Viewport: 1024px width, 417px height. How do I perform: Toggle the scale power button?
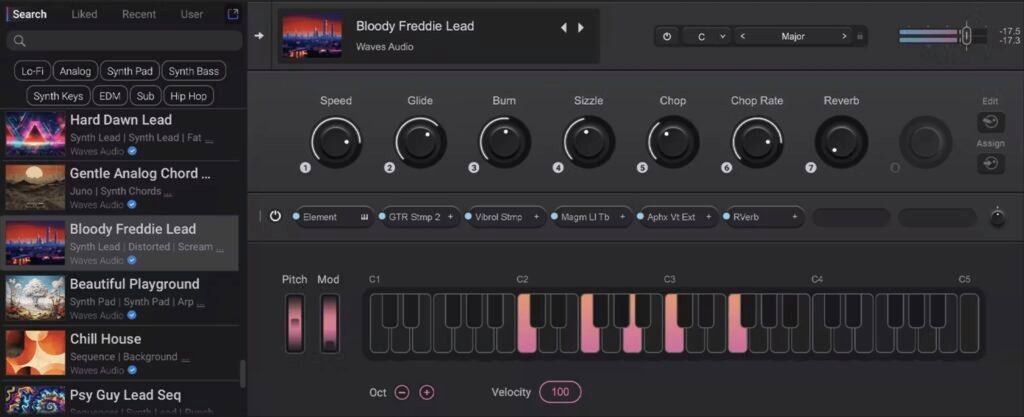[x=667, y=37]
